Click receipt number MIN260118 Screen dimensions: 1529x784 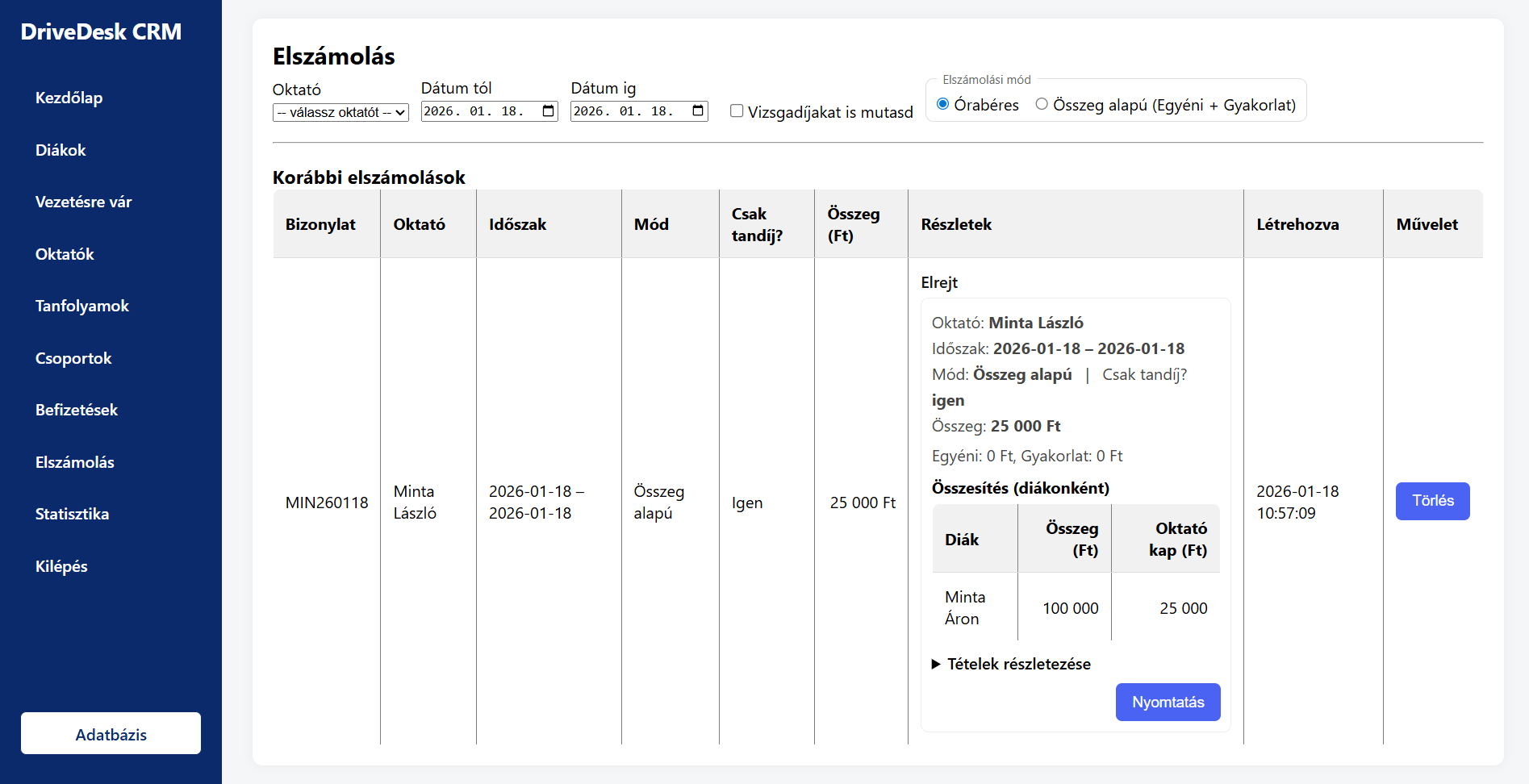[x=327, y=503]
